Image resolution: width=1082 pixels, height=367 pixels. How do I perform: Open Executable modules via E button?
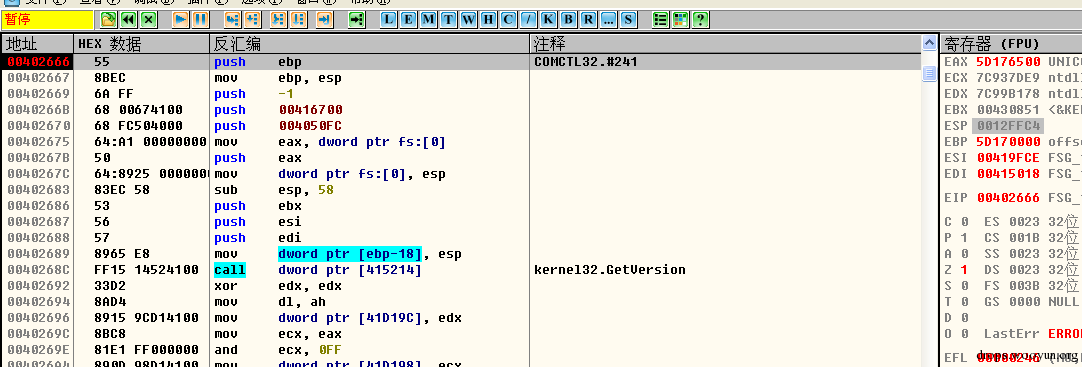tap(409, 19)
